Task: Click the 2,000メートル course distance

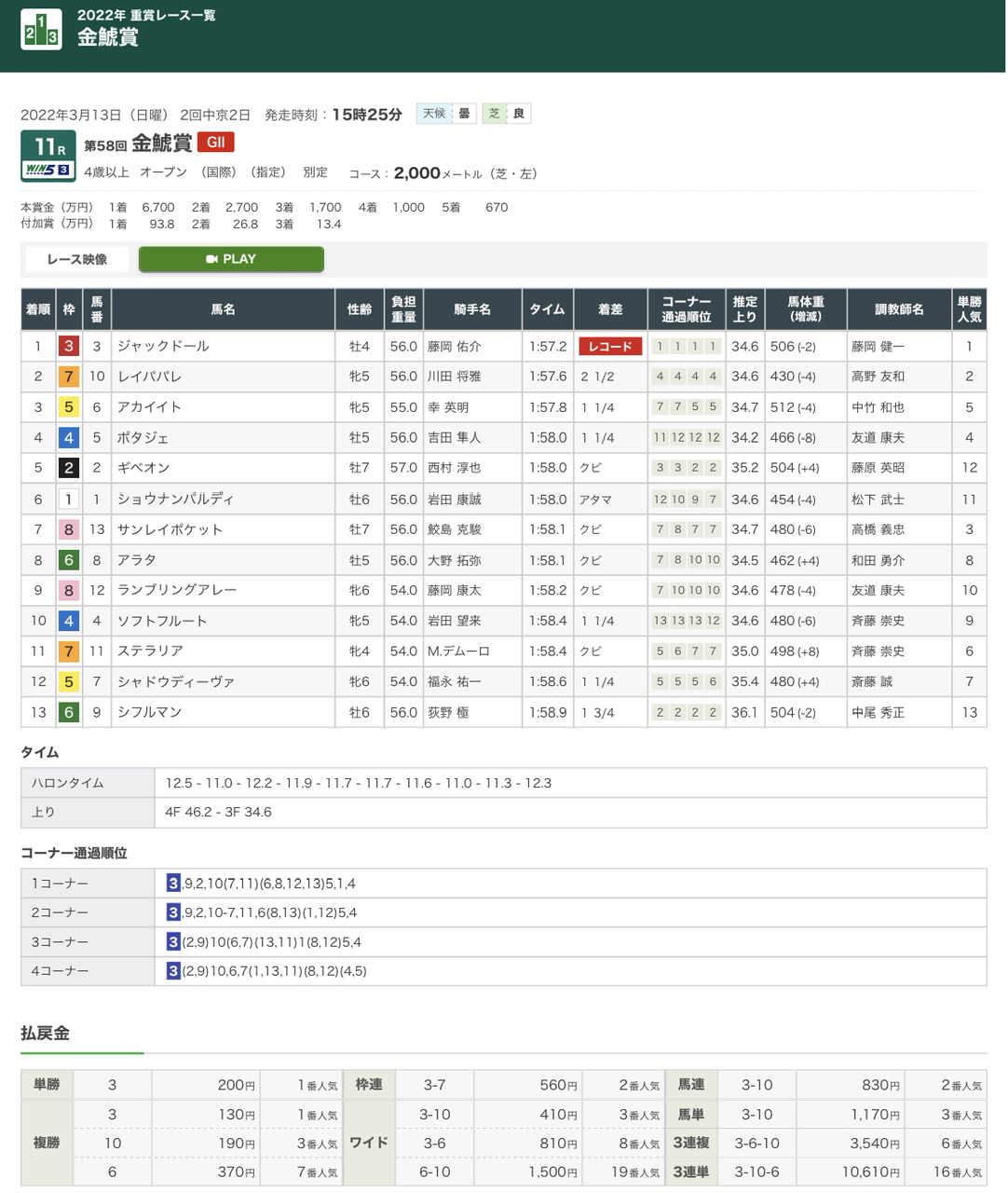Action: 438,173
